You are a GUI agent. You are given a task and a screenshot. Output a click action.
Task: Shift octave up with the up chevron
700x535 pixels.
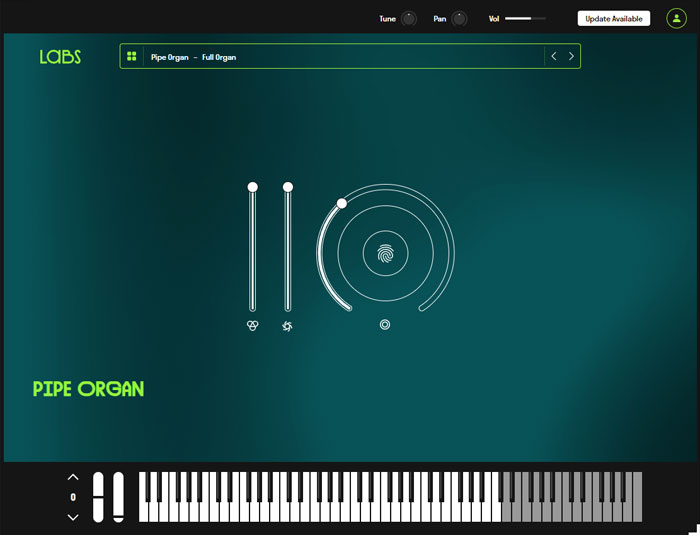[x=73, y=477]
